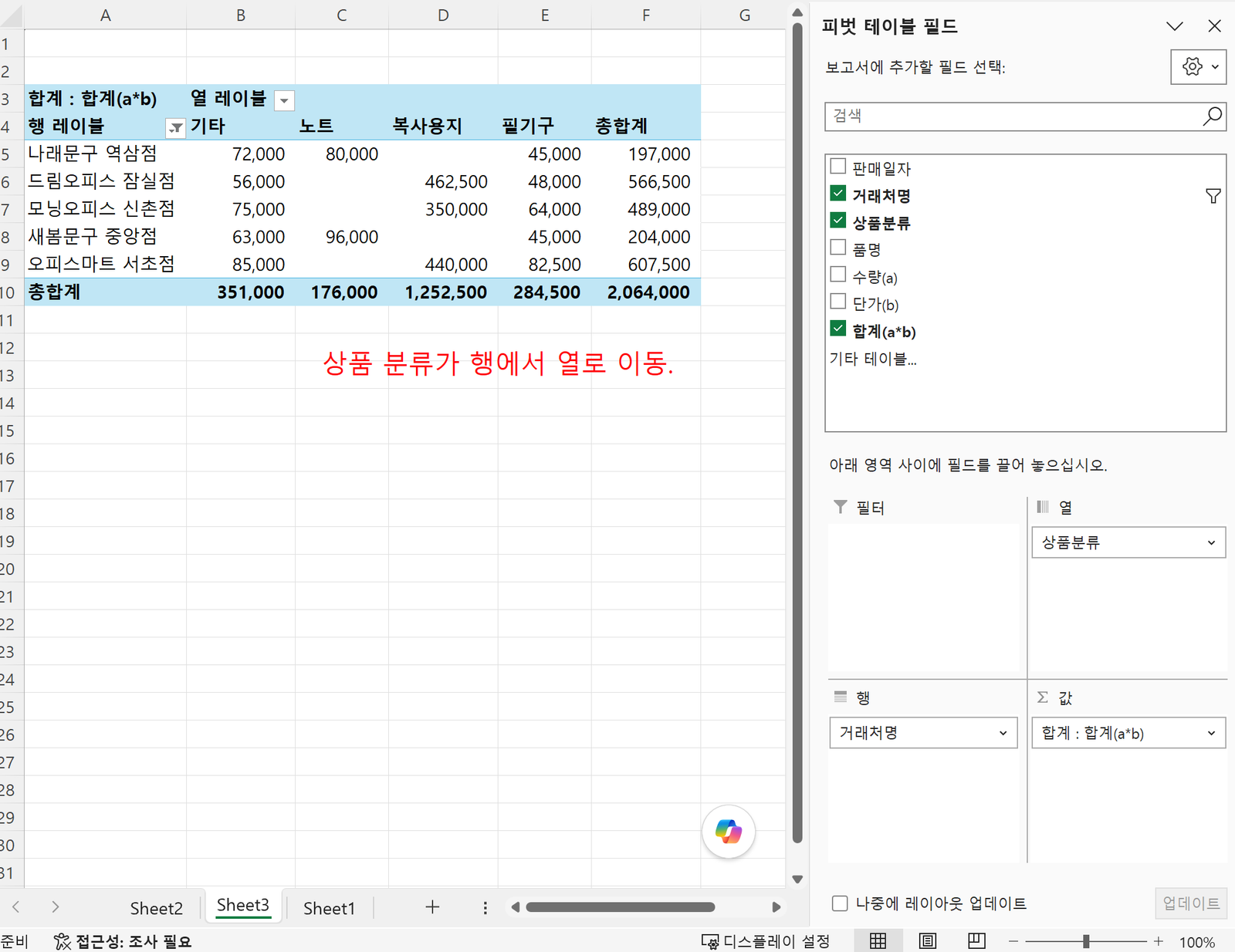Image resolution: width=1235 pixels, height=952 pixels.
Task: Switch to Page Layout view
Action: (x=927, y=940)
